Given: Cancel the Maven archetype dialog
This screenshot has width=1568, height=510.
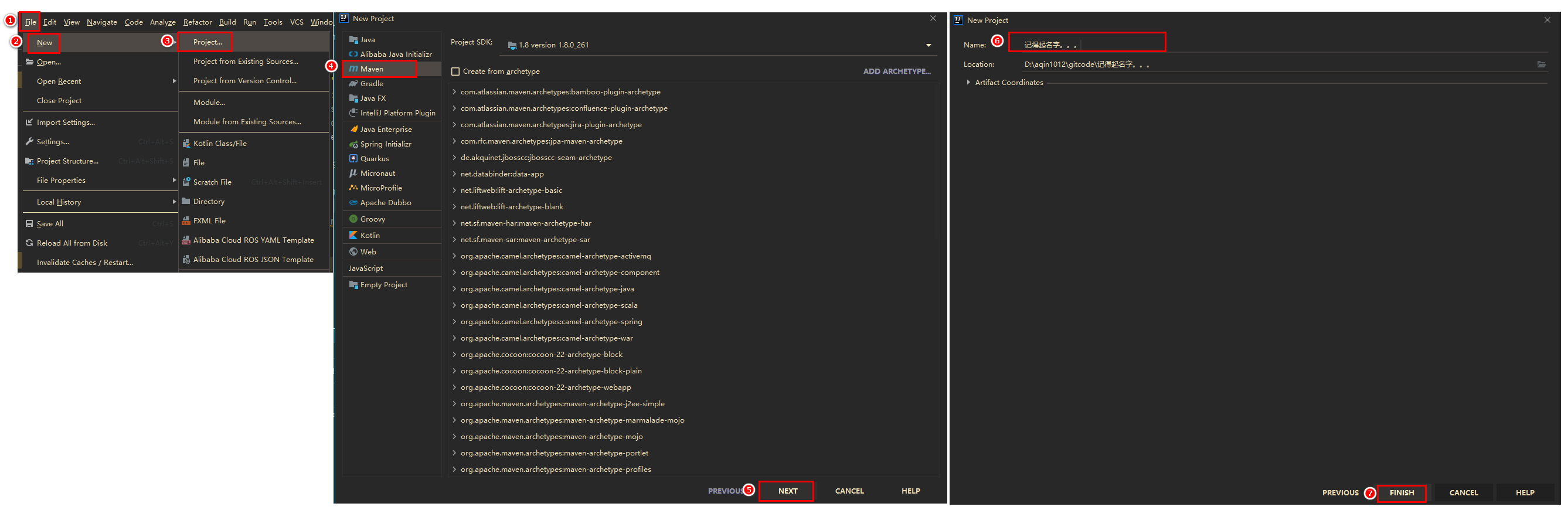Looking at the screenshot, I should tap(849, 491).
